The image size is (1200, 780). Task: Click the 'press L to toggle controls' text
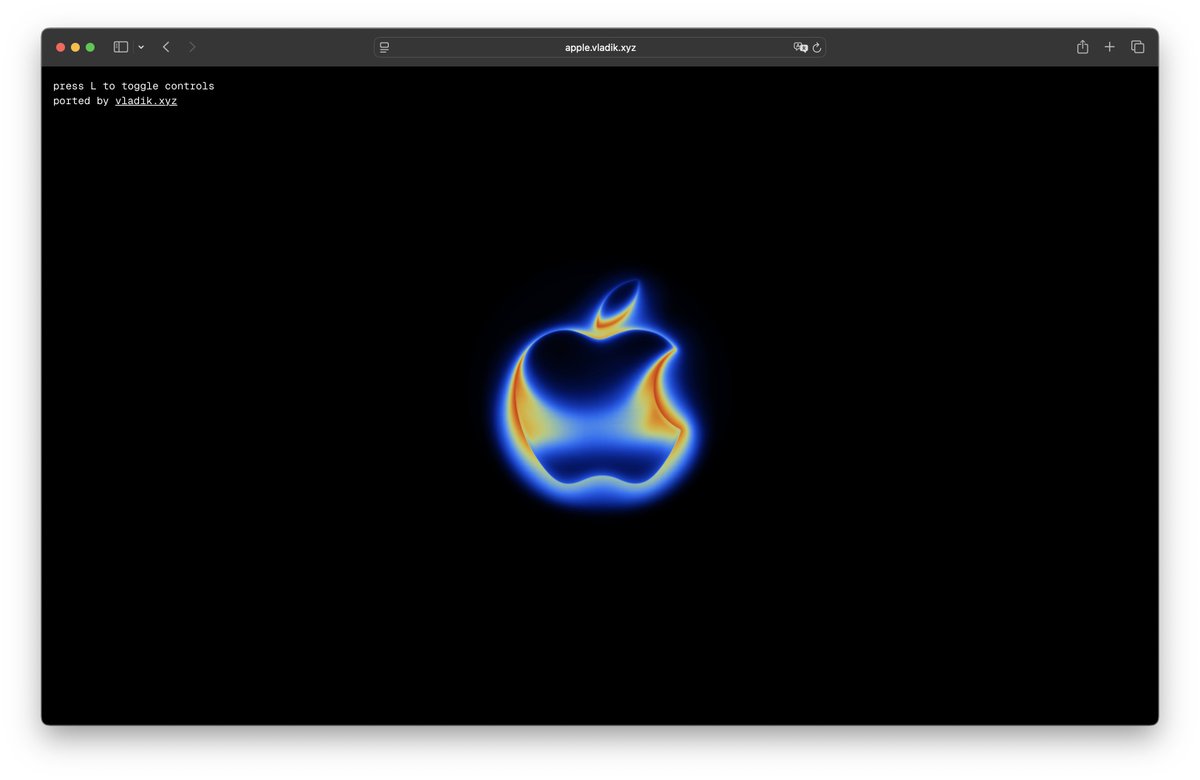coord(133,86)
